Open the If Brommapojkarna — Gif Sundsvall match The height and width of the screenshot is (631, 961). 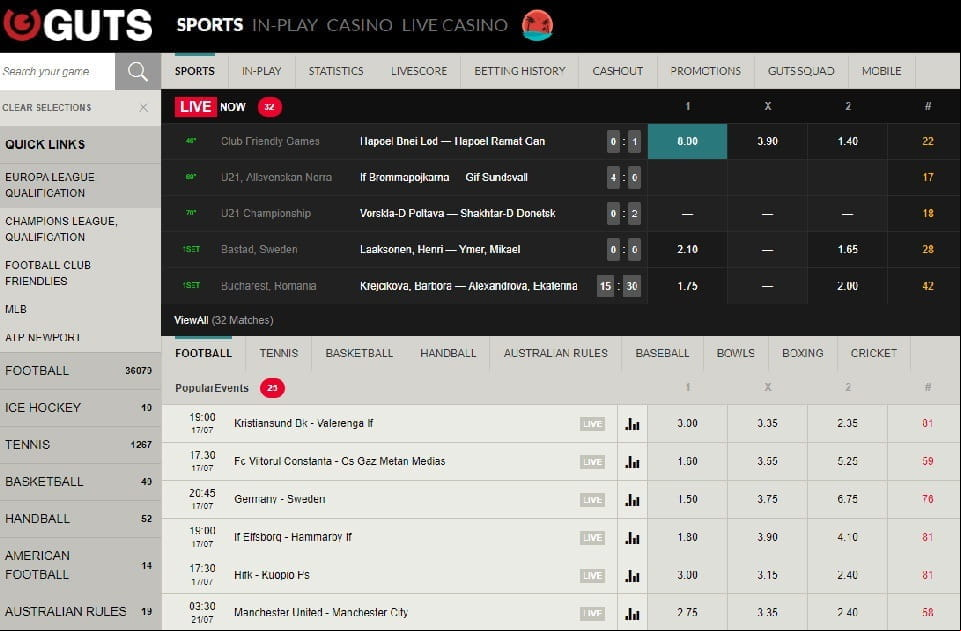point(444,178)
